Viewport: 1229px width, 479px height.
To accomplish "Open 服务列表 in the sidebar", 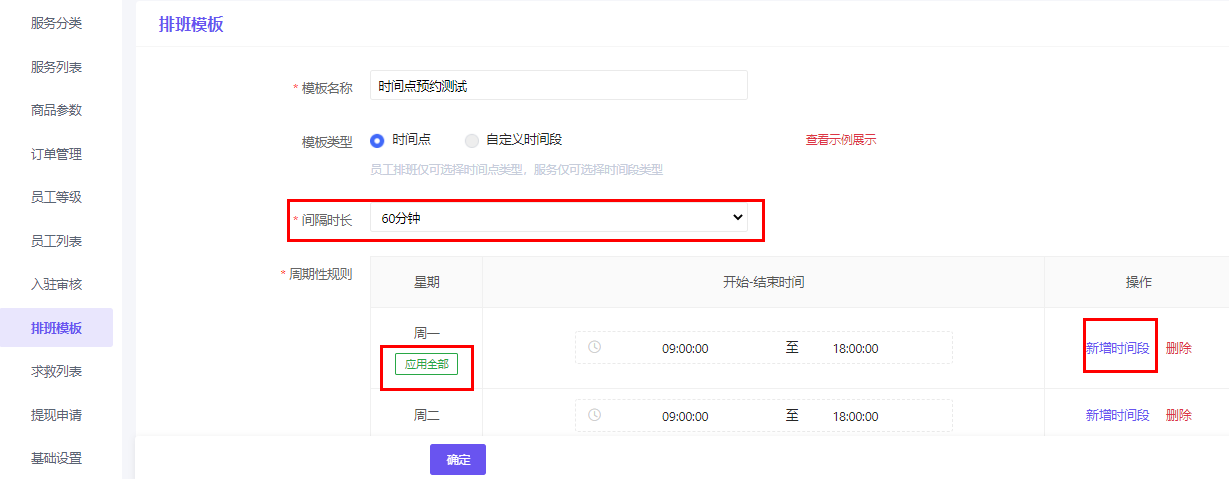I will pyautogui.click(x=56, y=67).
